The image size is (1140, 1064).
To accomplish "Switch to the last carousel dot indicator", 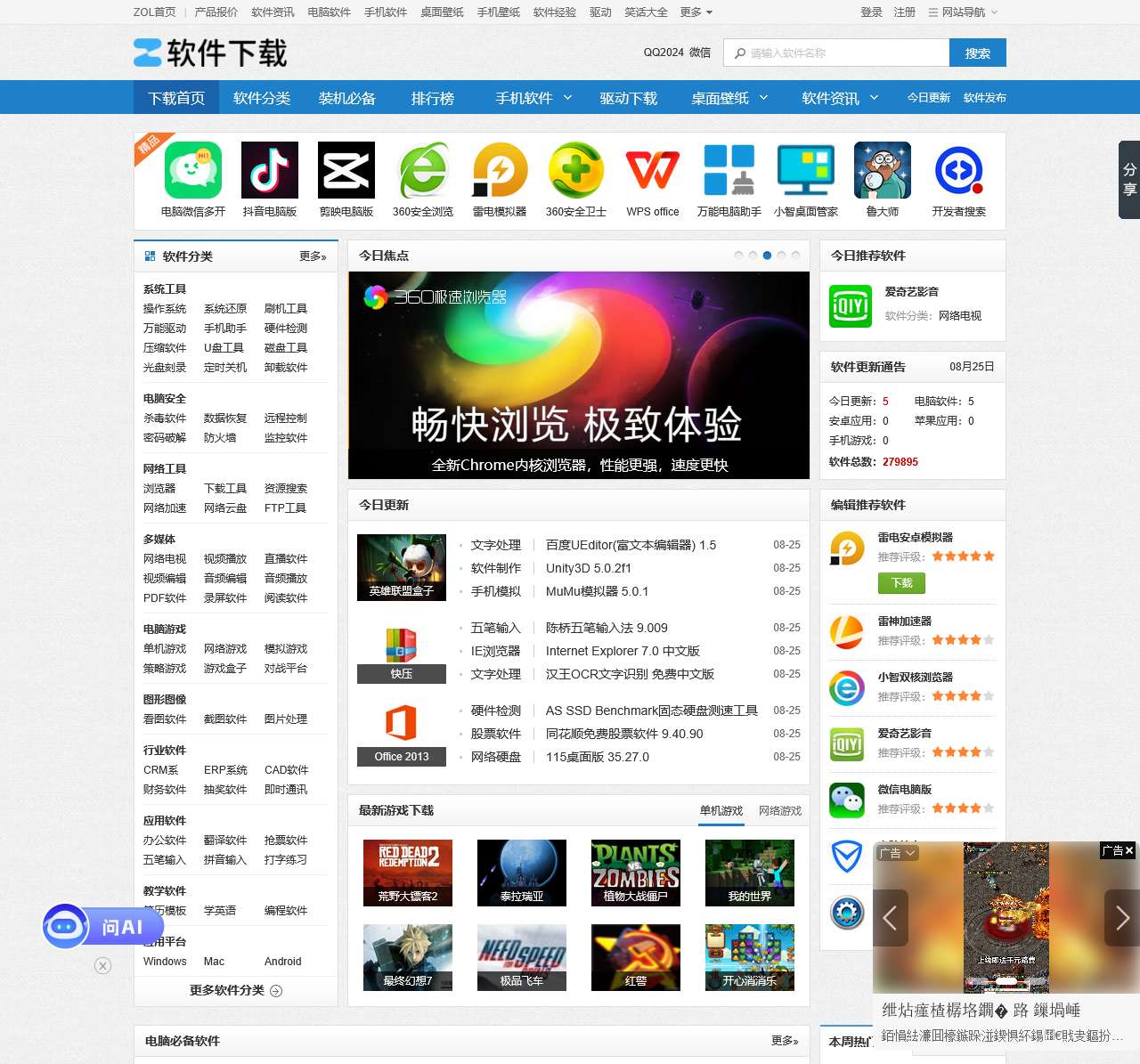I will click(x=795, y=256).
